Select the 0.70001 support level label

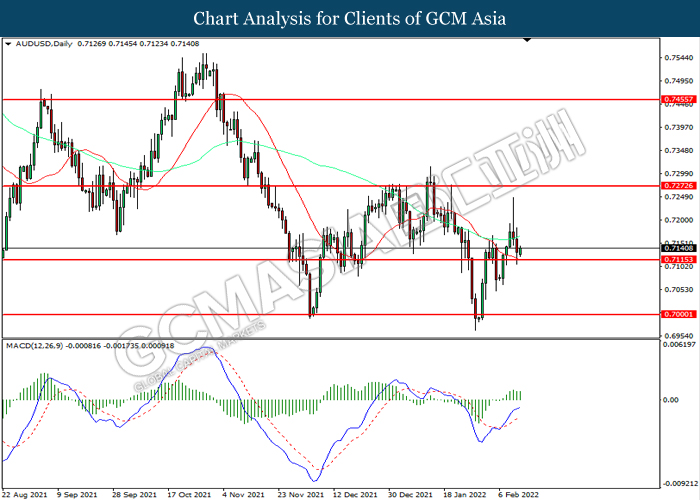679,314
